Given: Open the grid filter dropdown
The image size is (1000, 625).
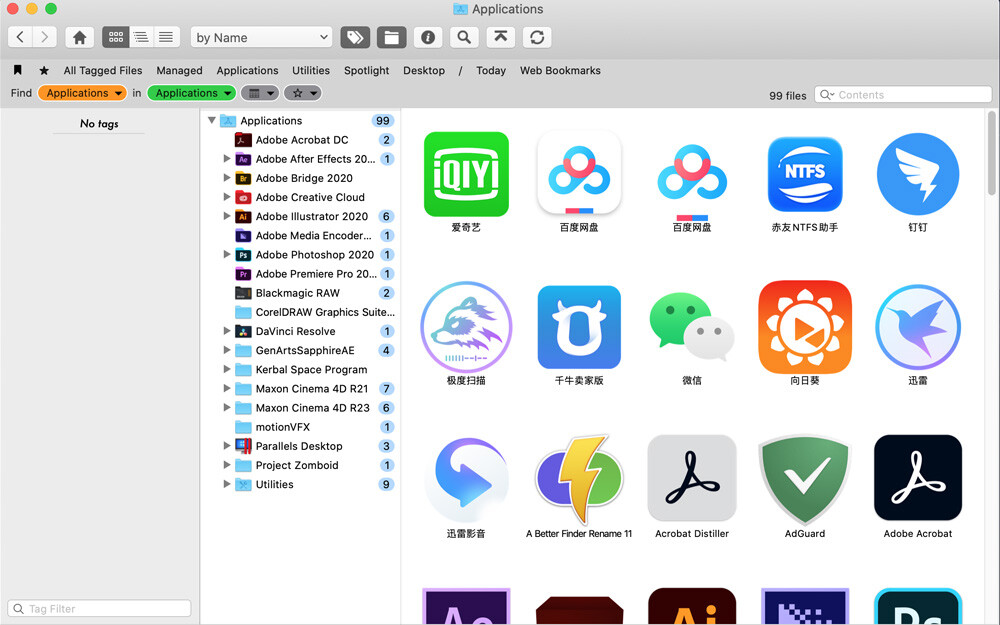Looking at the screenshot, I should [x=260, y=93].
